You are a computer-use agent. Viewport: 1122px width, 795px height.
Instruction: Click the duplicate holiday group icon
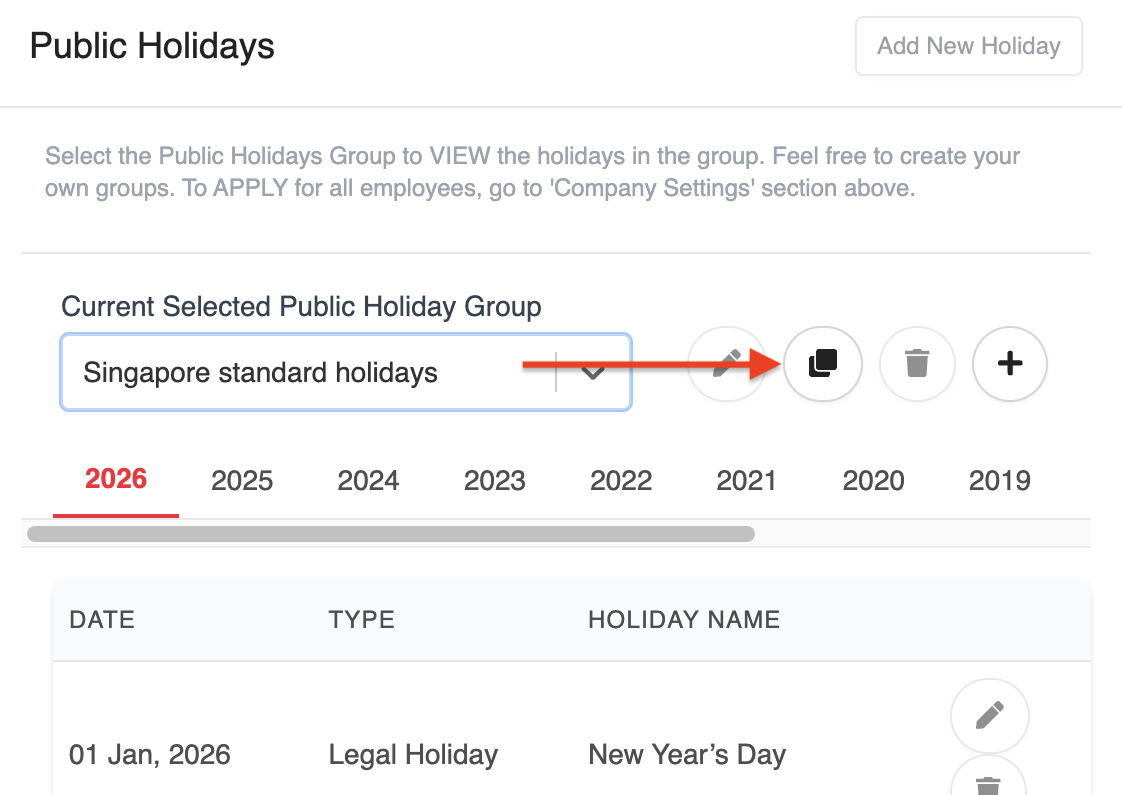coord(822,363)
